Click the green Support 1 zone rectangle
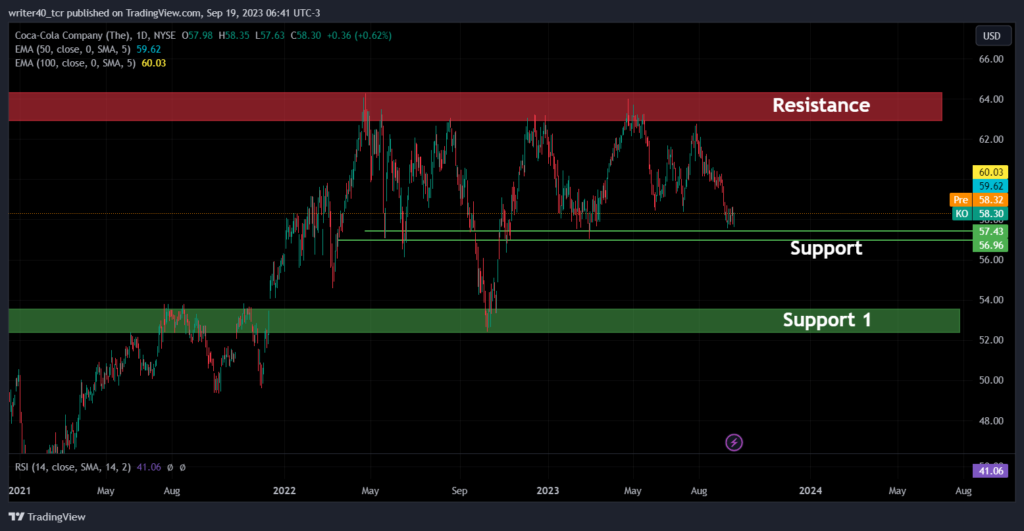Viewport: 1024px width, 531px height. [484, 321]
